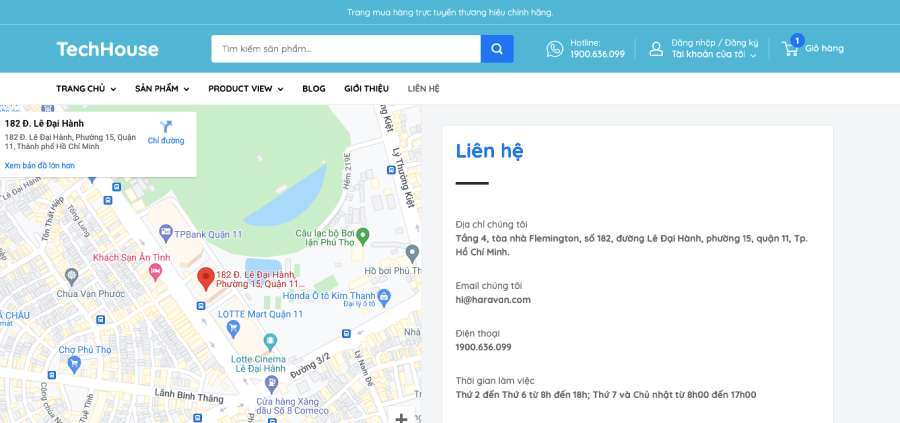This screenshot has width=900, height=423.
Task: Select TPBank Quận 11 map icon
Action: click(x=166, y=234)
